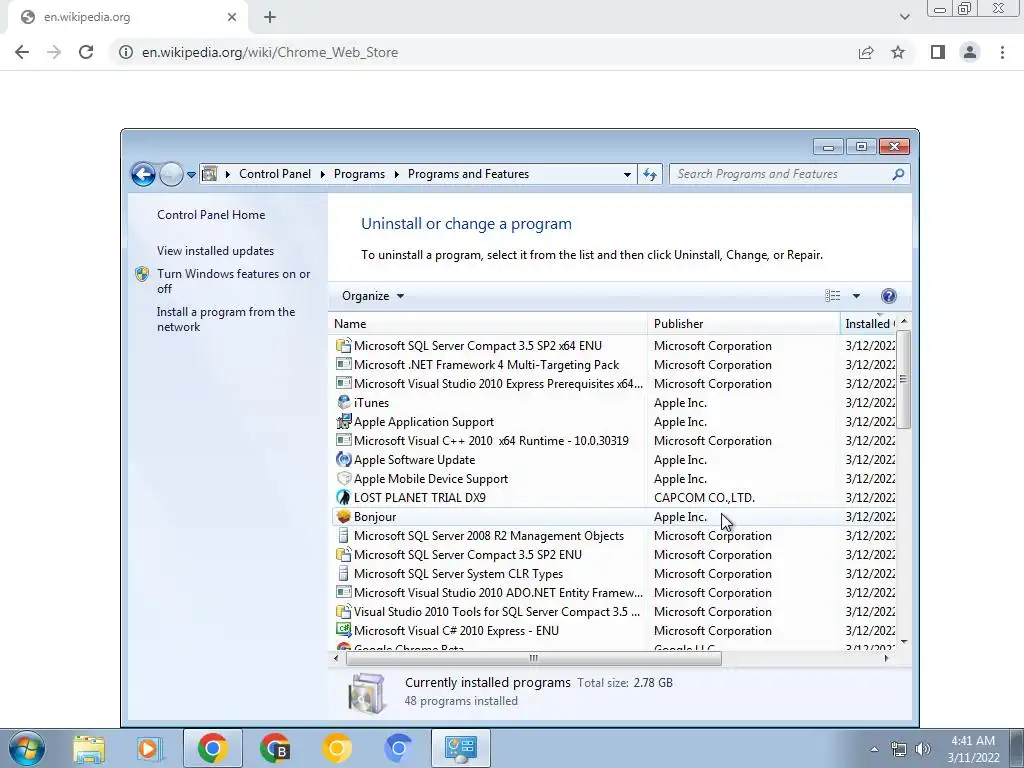Expand the address path dropdown arrow

click(627, 174)
